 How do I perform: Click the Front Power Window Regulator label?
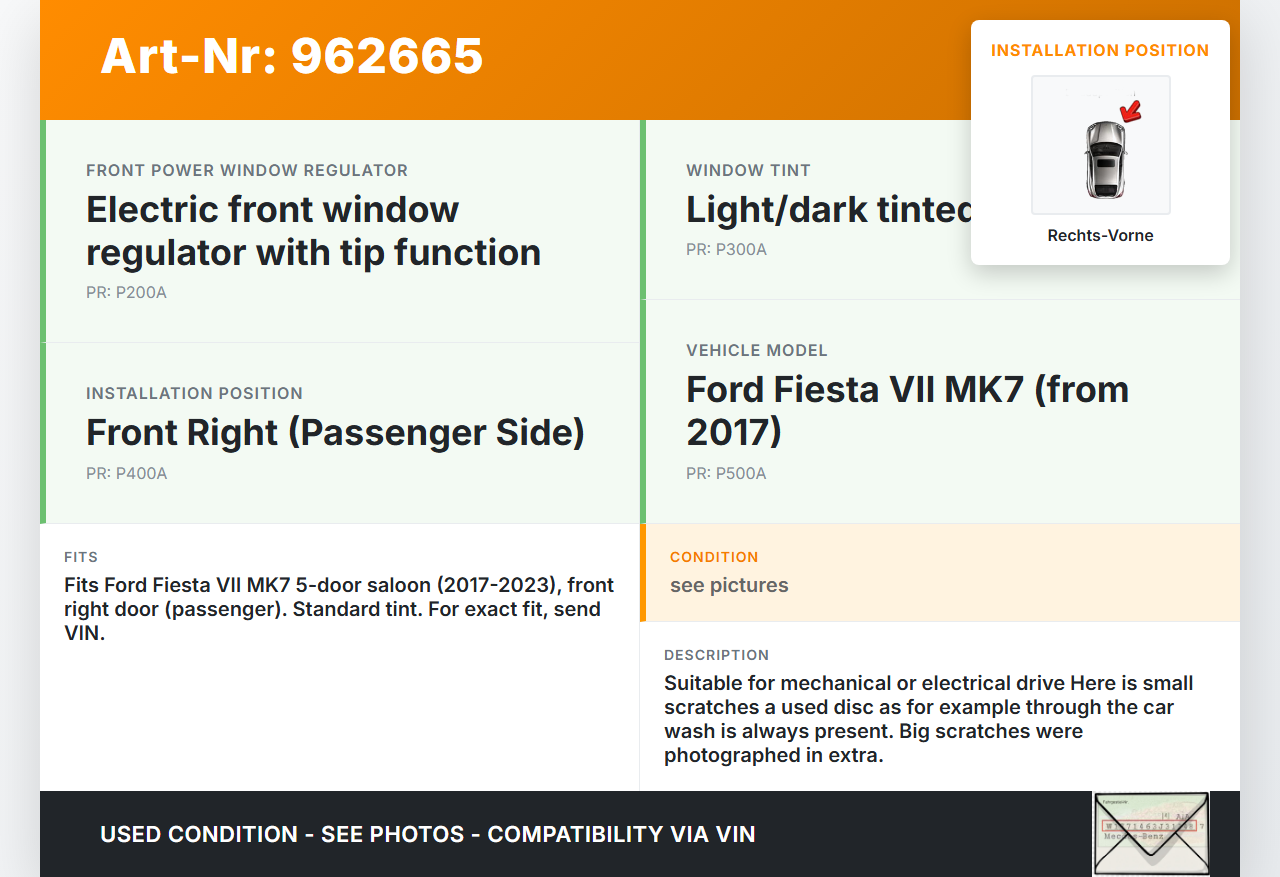tap(247, 170)
